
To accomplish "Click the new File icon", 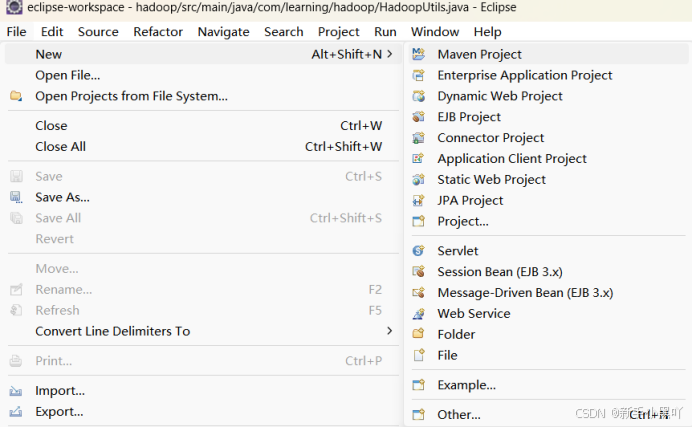I will click(418, 355).
